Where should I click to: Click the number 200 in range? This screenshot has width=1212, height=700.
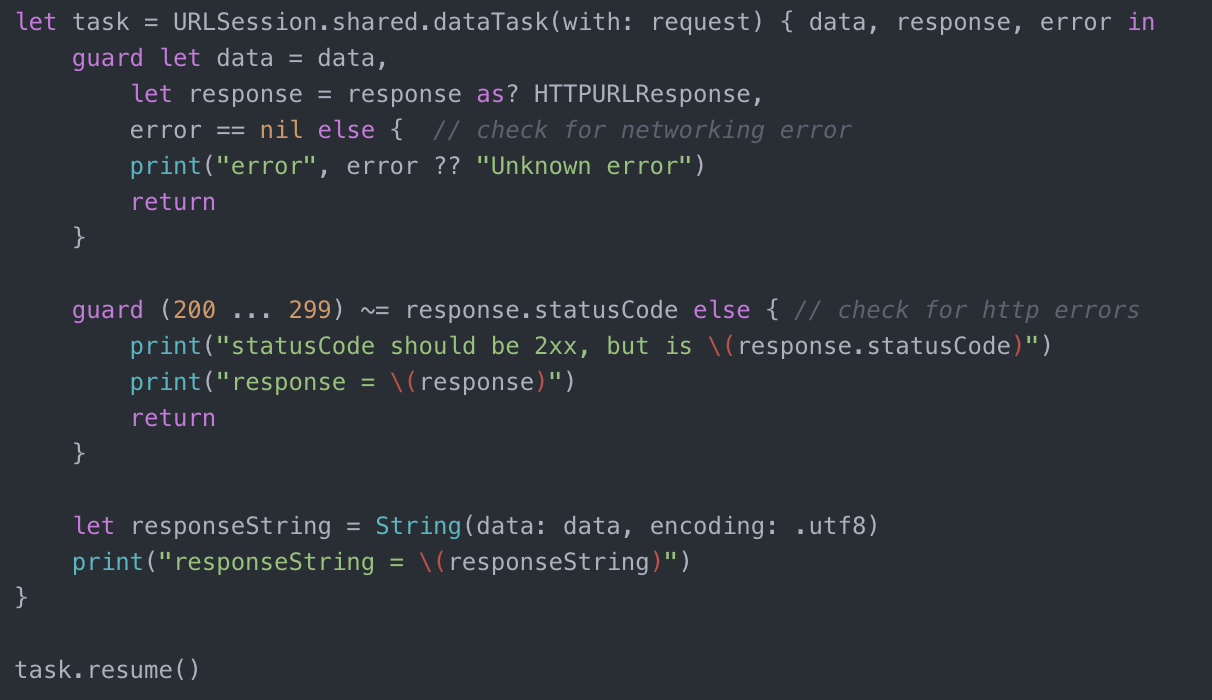(195, 310)
